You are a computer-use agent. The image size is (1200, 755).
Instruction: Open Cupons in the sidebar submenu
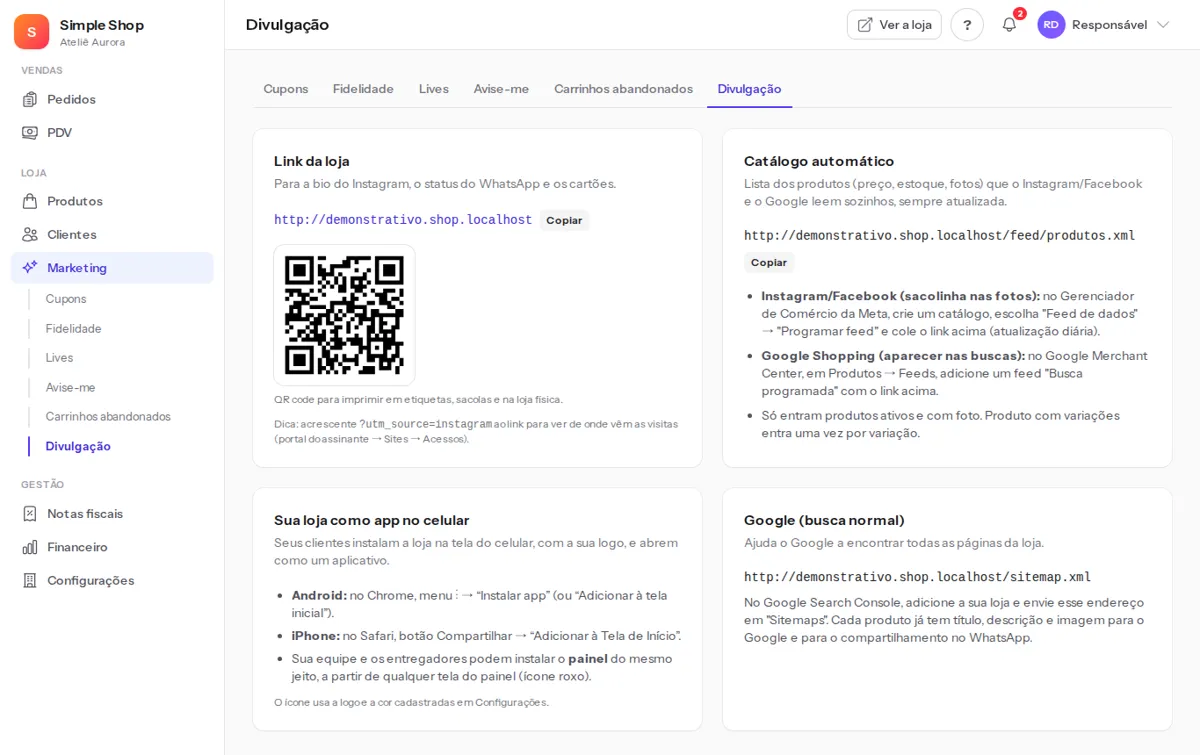[66, 299]
